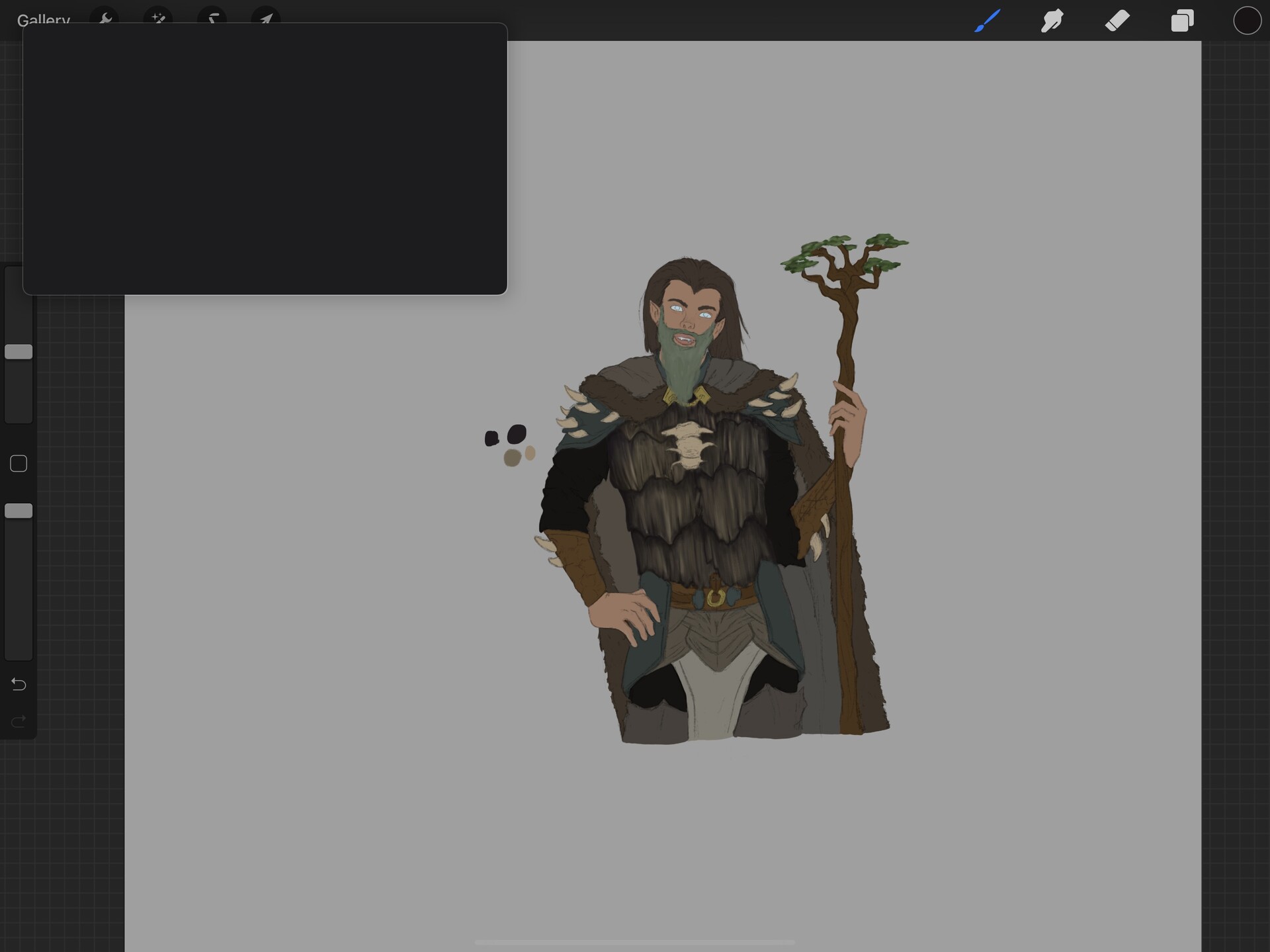This screenshot has width=1270, height=952.
Task: Switch to the Eraser tool
Action: 1119,21
